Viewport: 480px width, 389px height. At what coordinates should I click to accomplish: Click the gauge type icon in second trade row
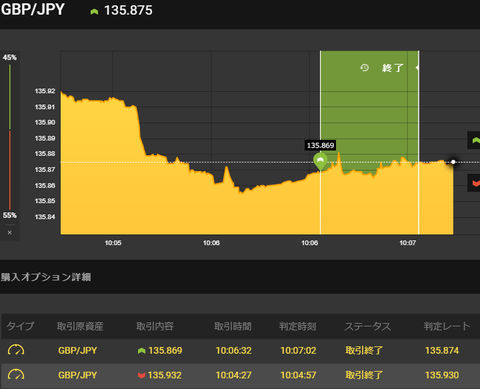click(16, 375)
